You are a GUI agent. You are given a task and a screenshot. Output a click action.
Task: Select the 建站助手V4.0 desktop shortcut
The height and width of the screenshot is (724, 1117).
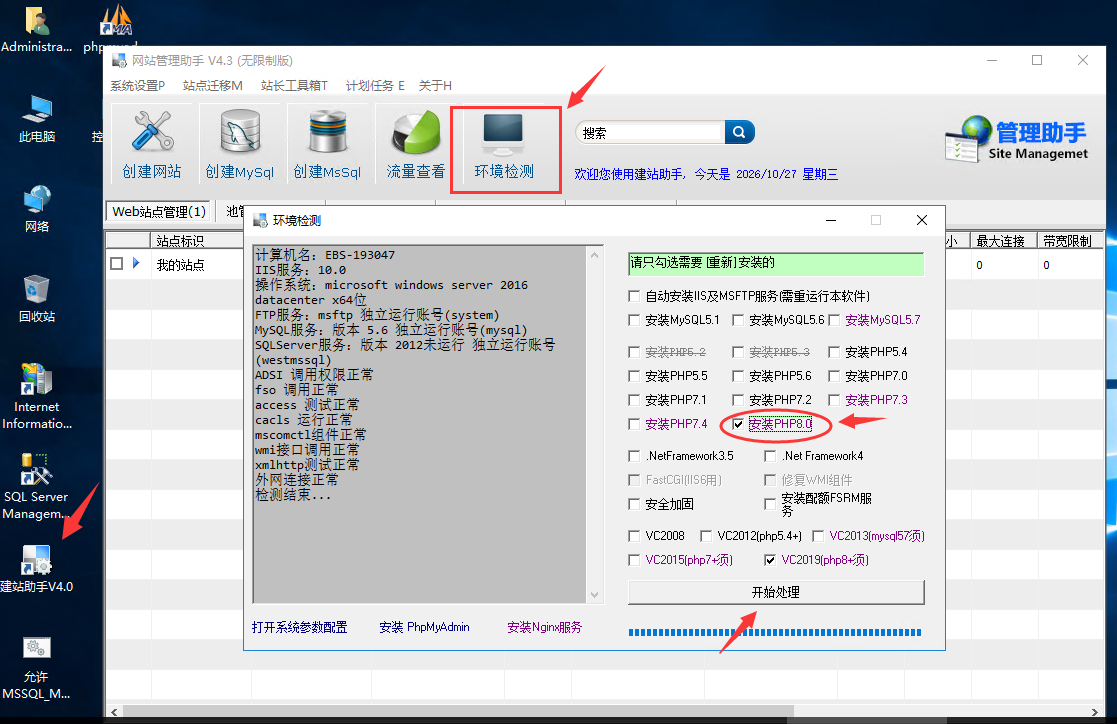click(36, 568)
